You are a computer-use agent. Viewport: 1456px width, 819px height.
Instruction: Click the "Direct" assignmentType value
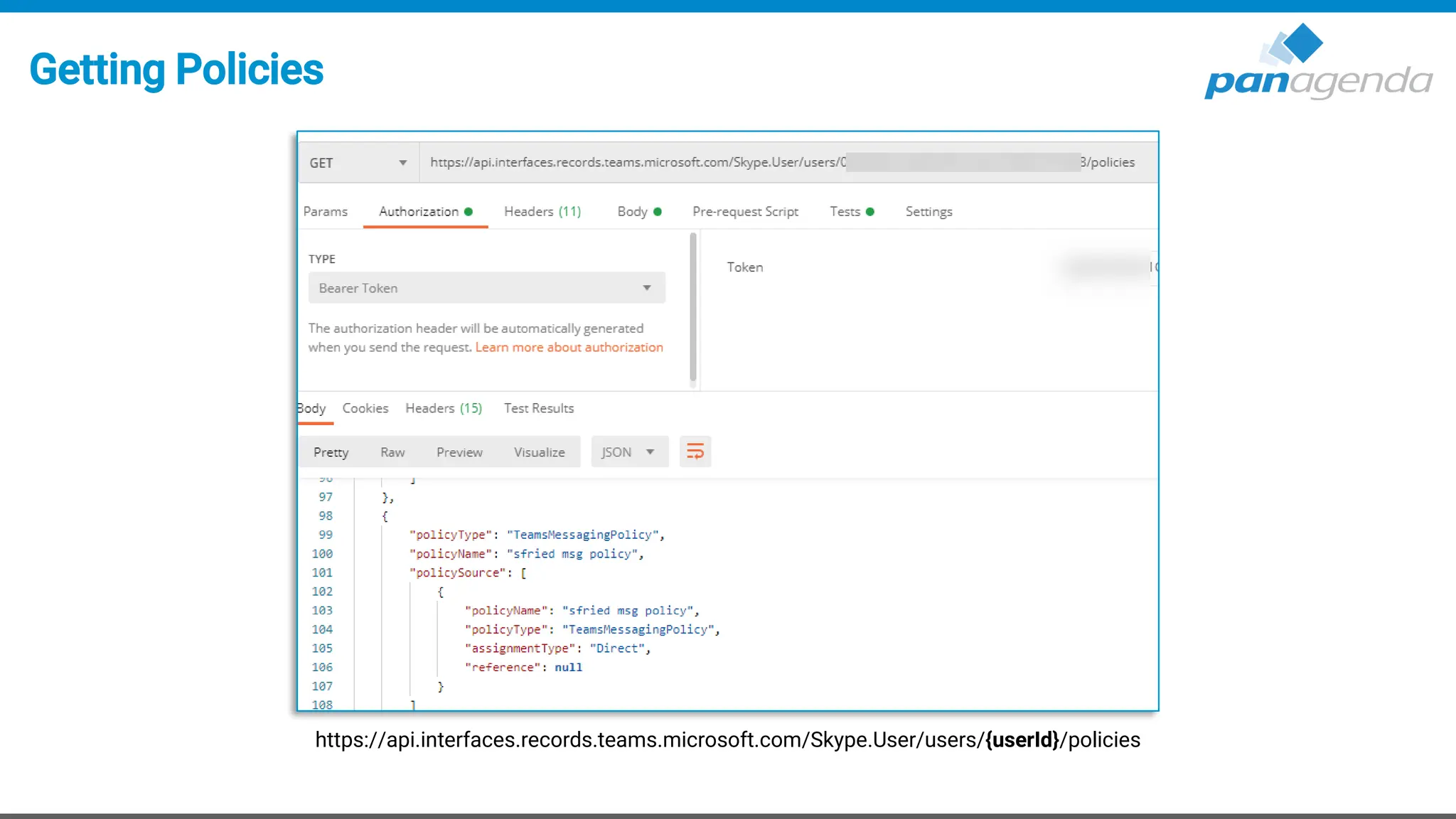point(617,648)
